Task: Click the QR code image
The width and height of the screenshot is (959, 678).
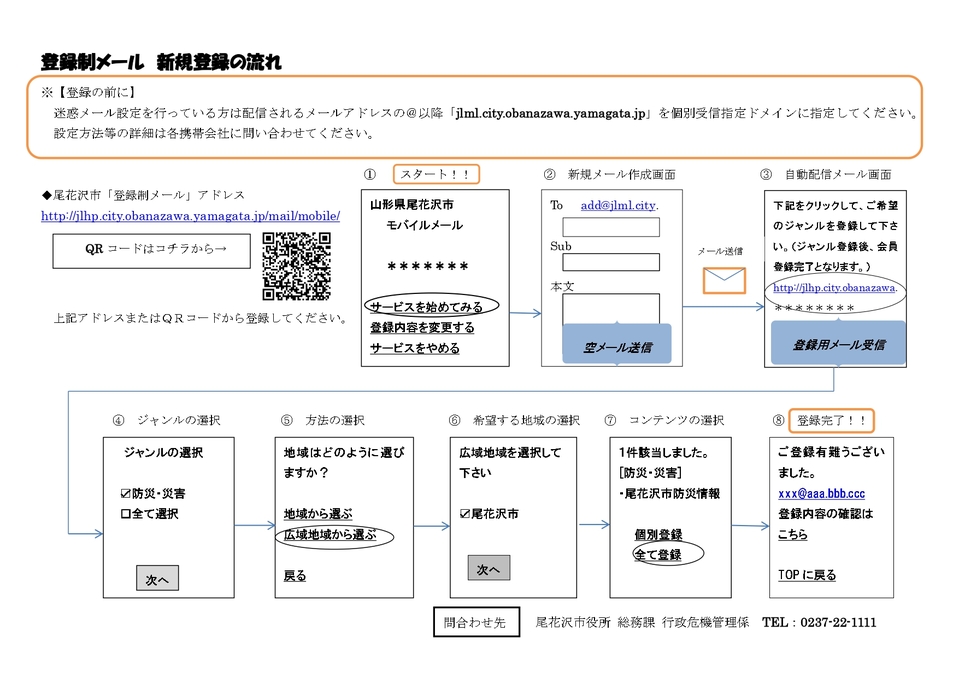Action: 297,266
